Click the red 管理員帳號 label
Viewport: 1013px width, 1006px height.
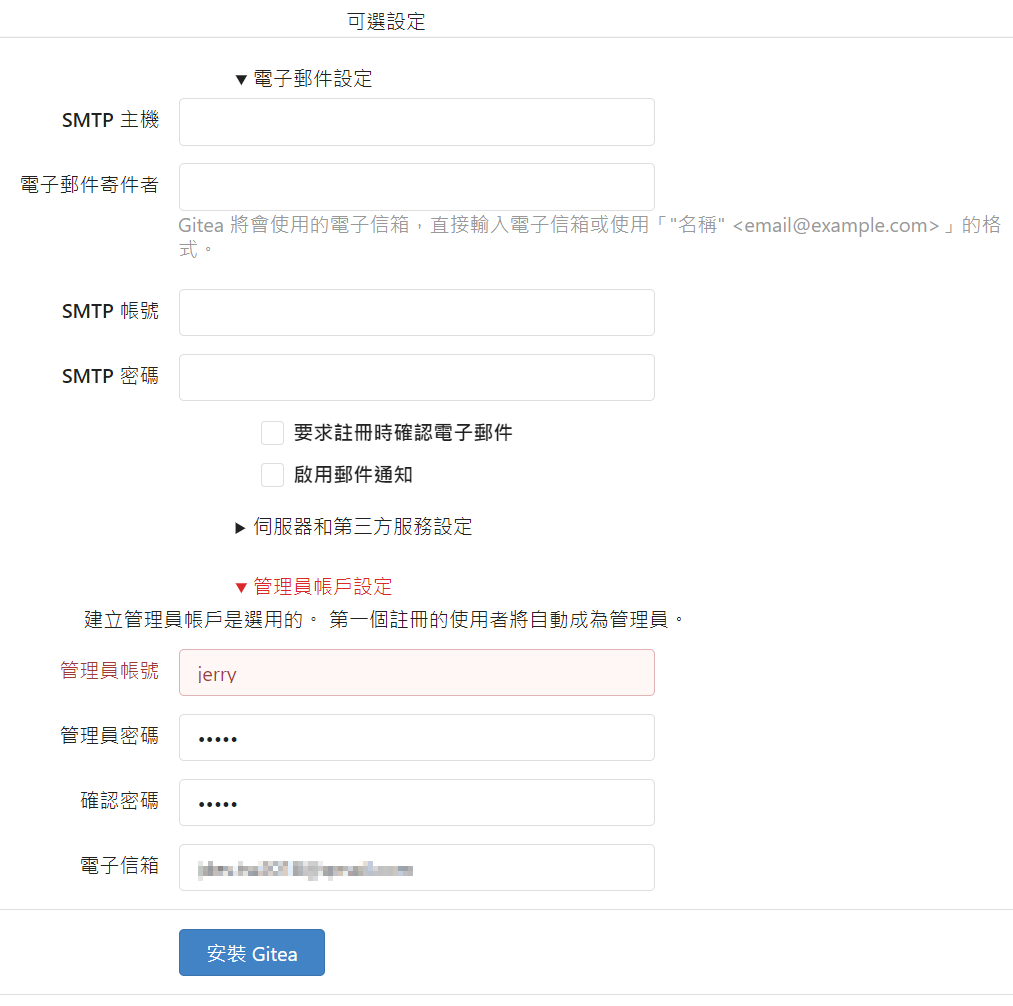coord(110,671)
